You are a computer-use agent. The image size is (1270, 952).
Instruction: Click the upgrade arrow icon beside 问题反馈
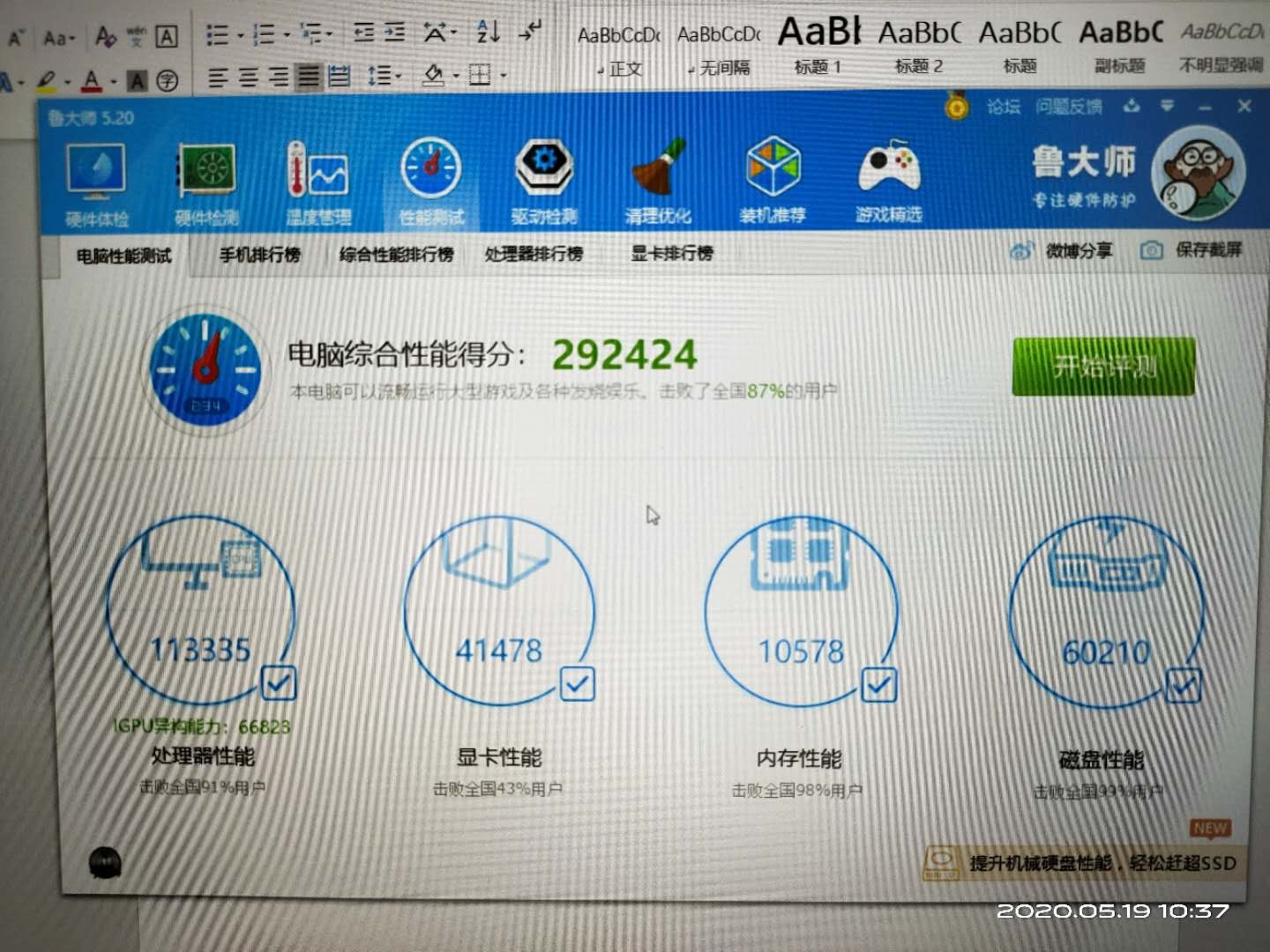[1132, 107]
